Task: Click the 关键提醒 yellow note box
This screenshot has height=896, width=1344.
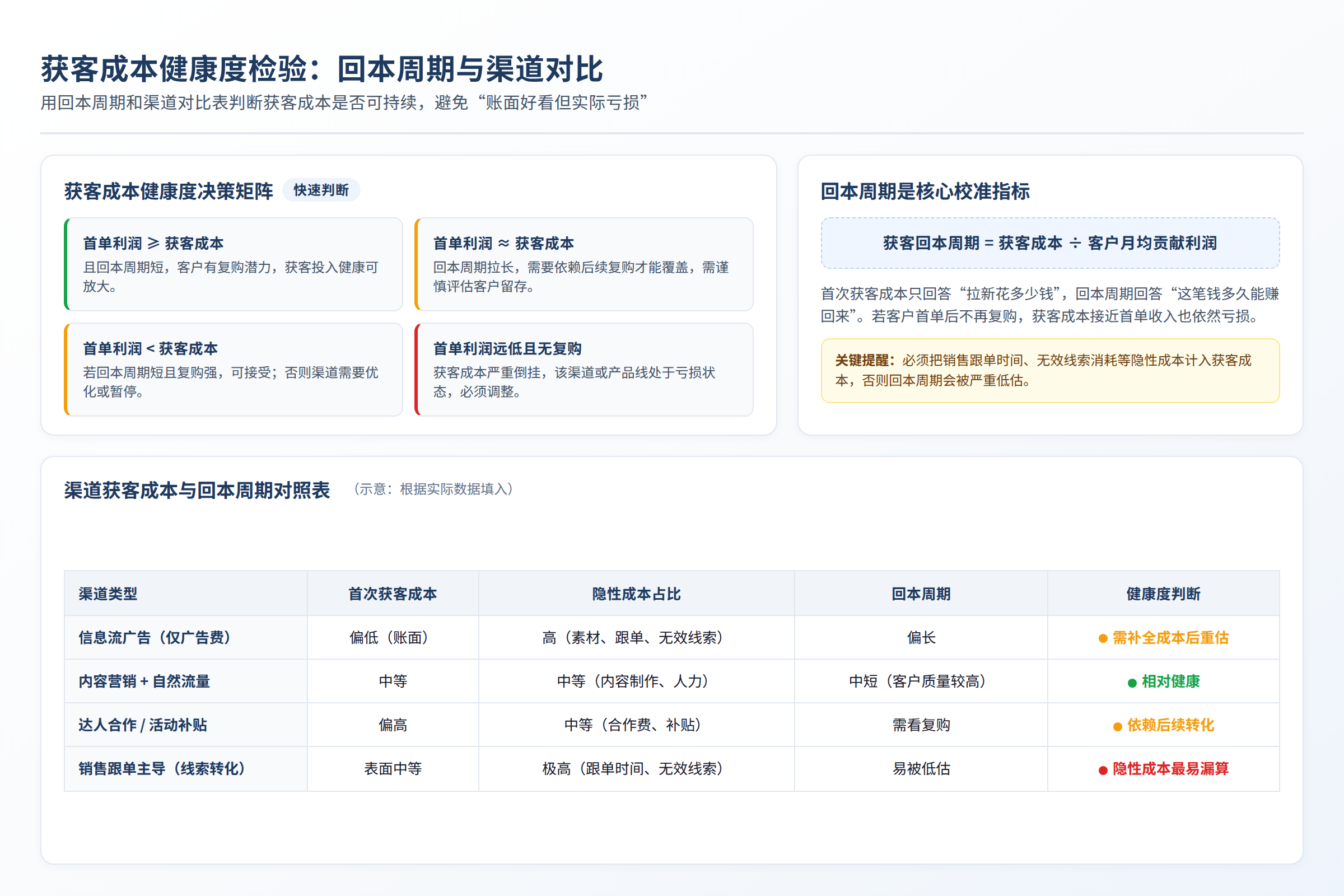Action: pyautogui.click(x=1051, y=370)
